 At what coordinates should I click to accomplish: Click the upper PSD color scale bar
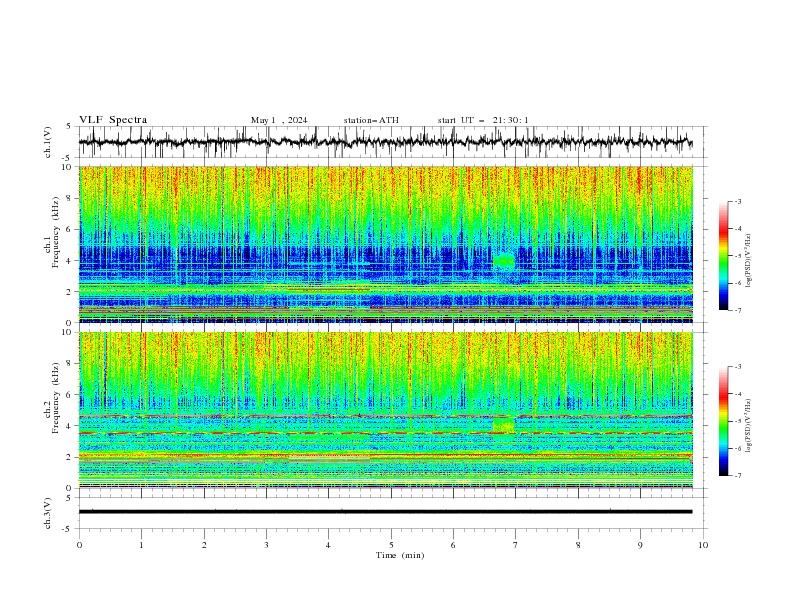point(723,256)
